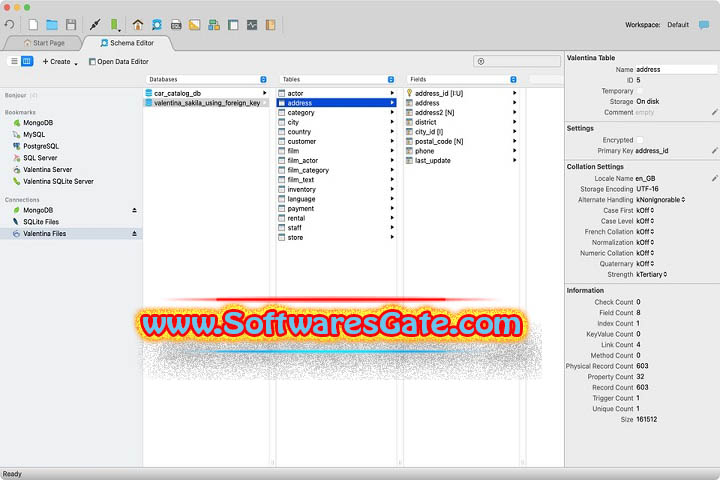Select the inventory table
The image size is (720, 480).
point(336,189)
